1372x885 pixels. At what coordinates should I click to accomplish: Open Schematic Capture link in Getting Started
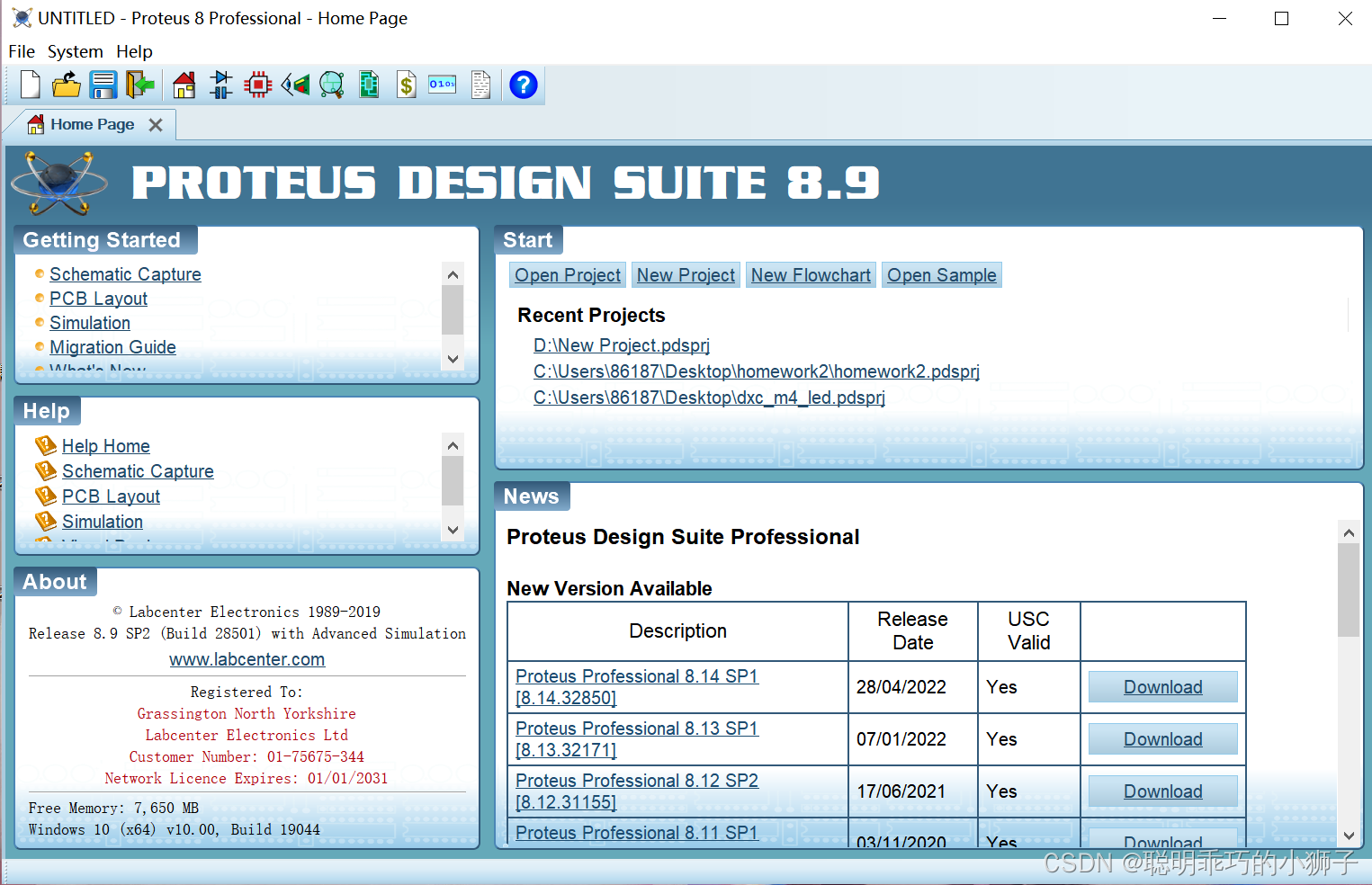tap(125, 274)
